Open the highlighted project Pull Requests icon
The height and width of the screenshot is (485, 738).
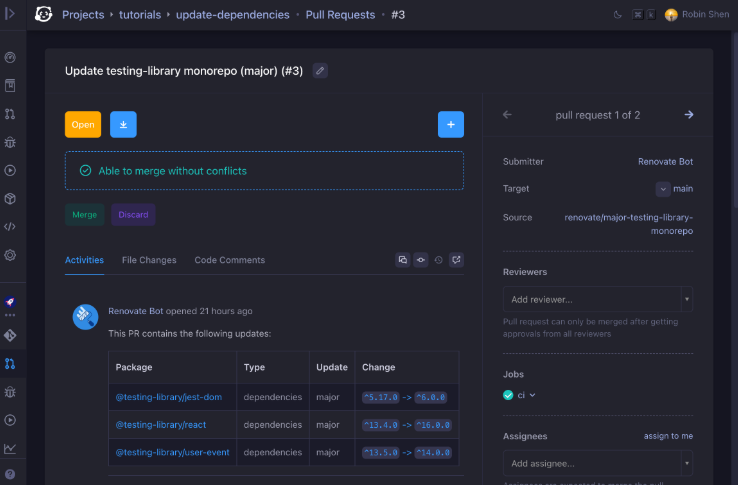[10, 364]
